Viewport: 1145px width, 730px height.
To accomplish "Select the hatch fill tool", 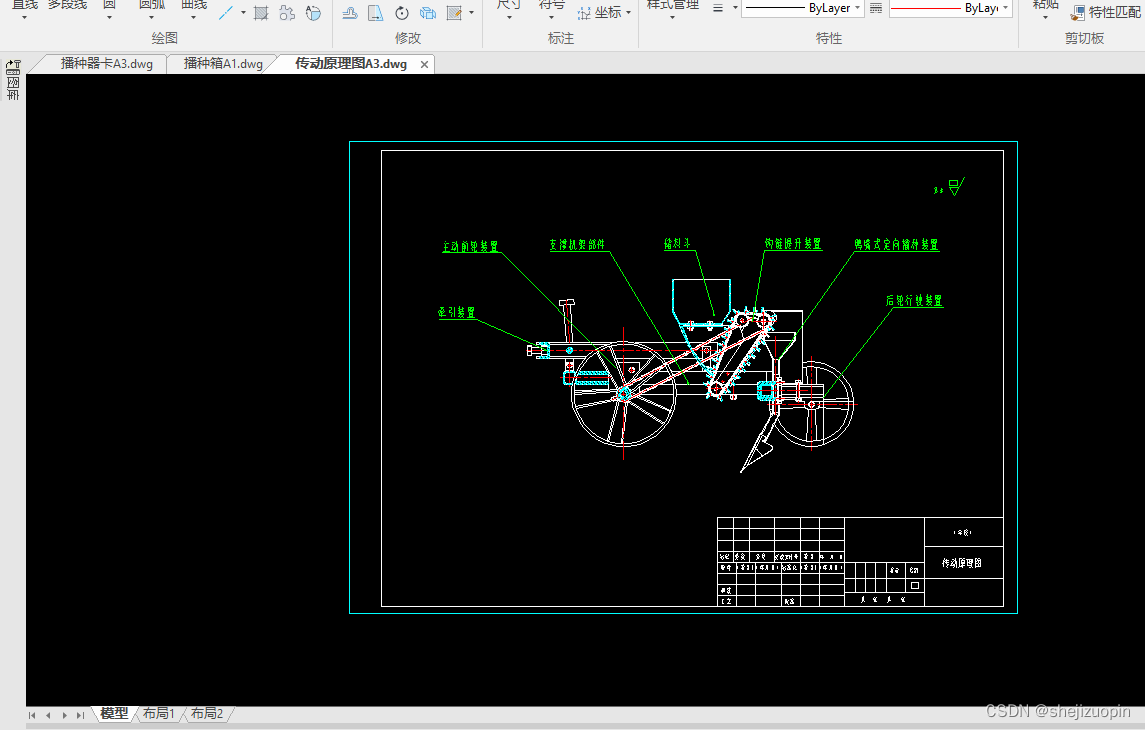I will (x=261, y=13).
